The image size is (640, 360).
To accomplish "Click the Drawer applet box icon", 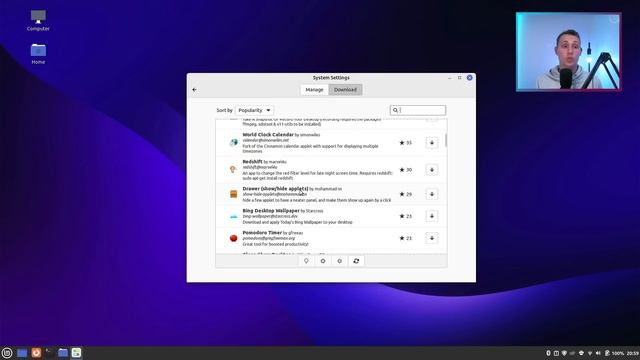I will (x=233, y=194).
